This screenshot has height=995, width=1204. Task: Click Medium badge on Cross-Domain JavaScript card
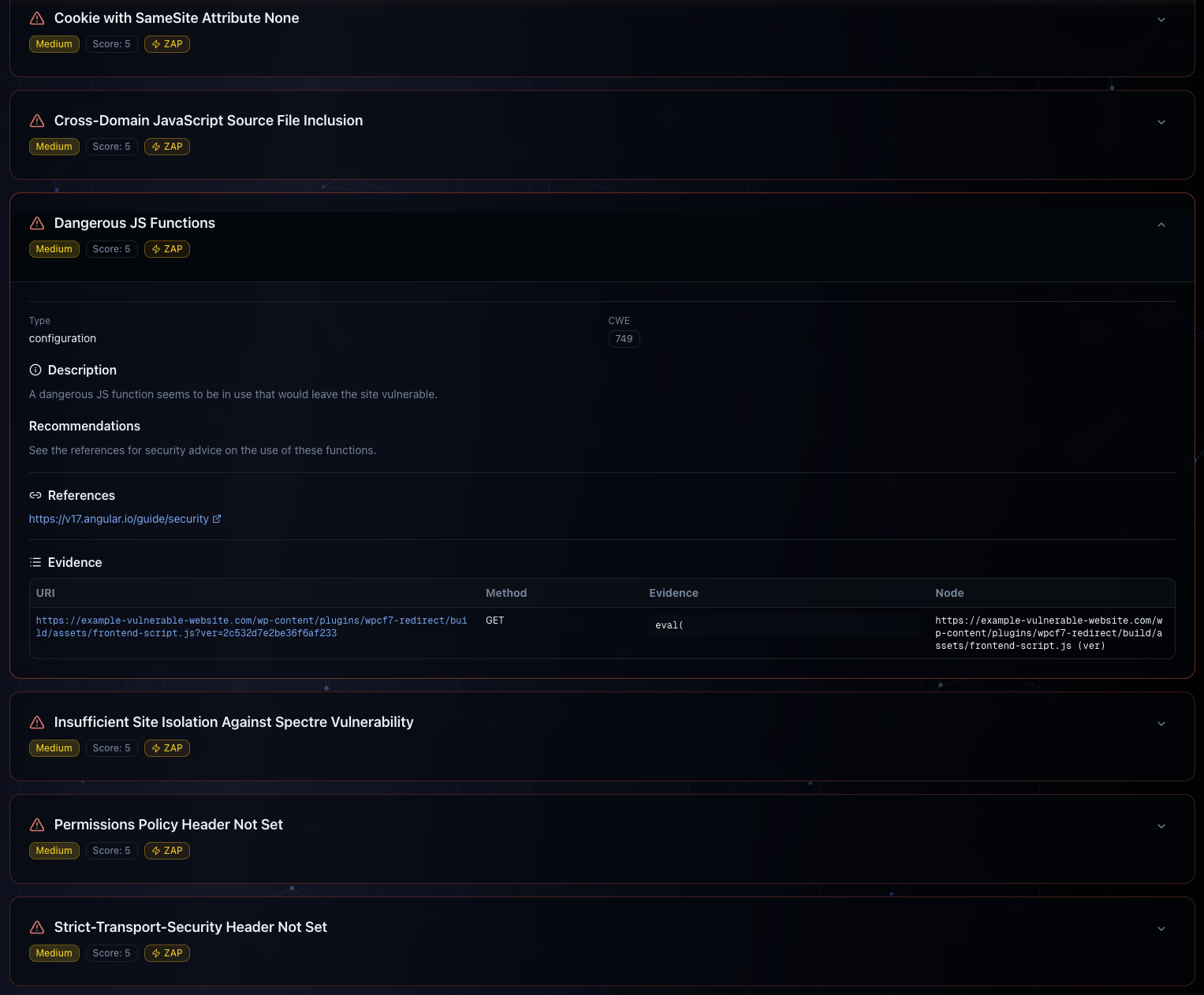click(x=54, y=147)
